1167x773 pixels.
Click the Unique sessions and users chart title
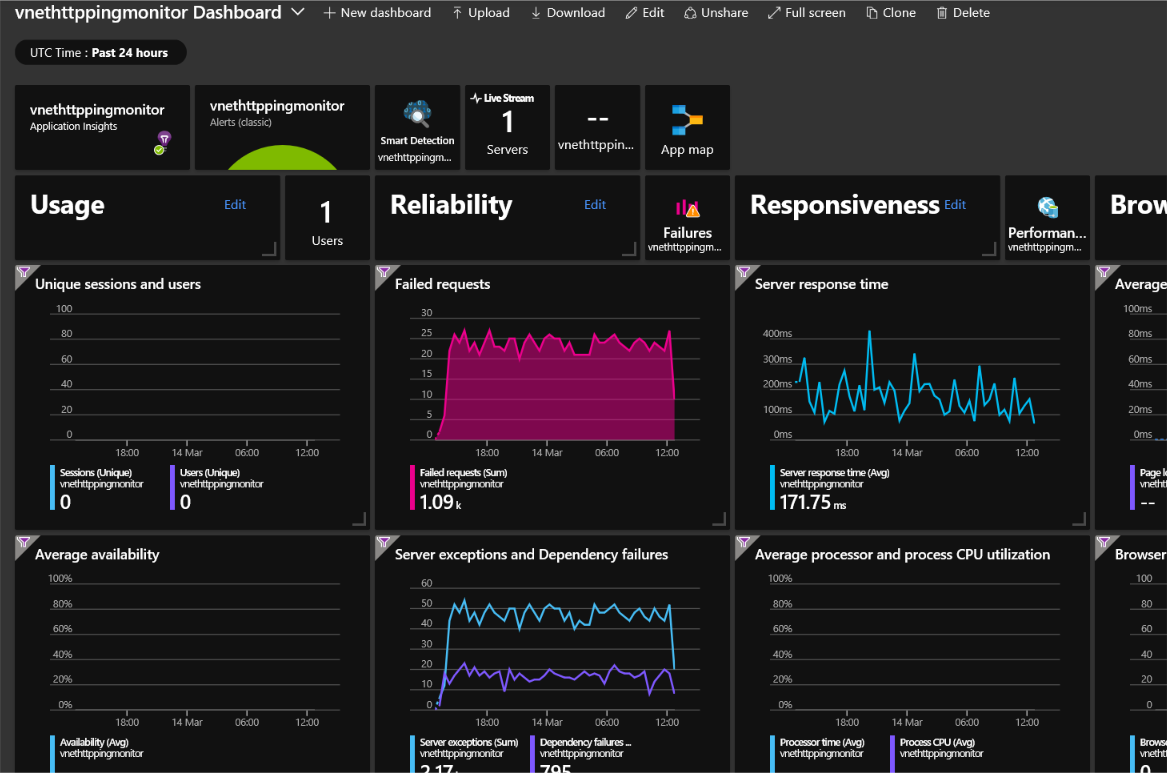pyautogui.click(x=118, y=284)
